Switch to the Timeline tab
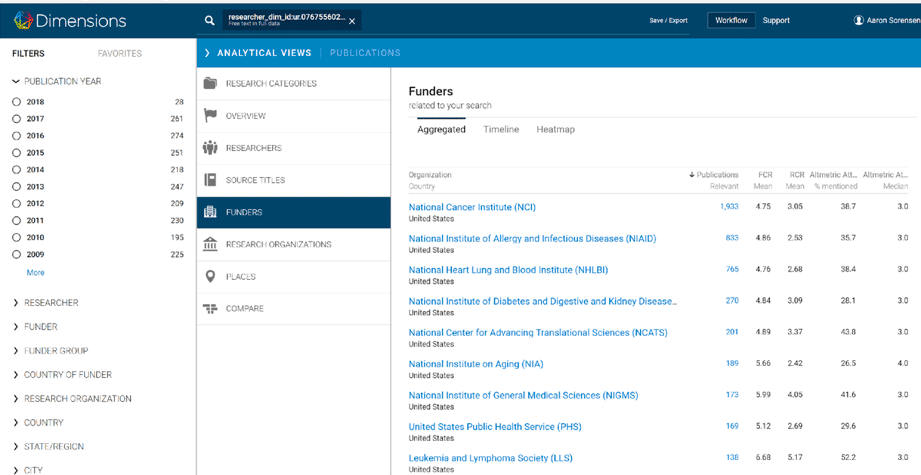 tap(501, 129)
